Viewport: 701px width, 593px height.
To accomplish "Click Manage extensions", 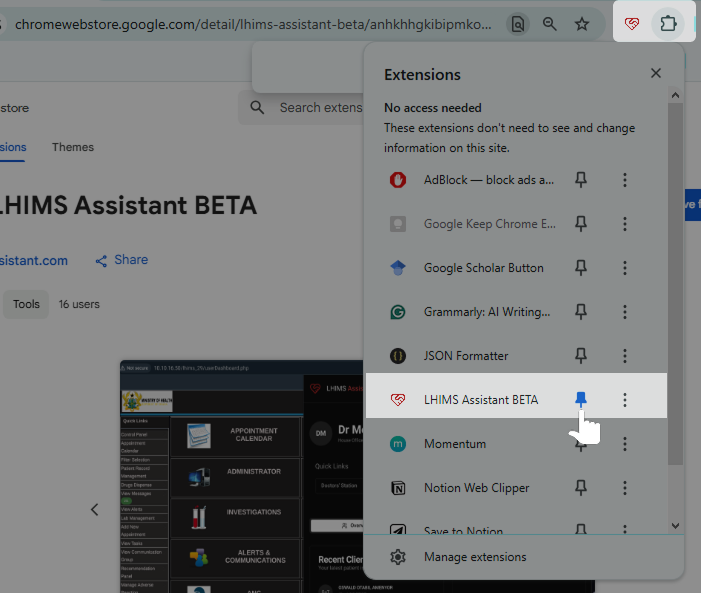I will [x=474, y=557].
